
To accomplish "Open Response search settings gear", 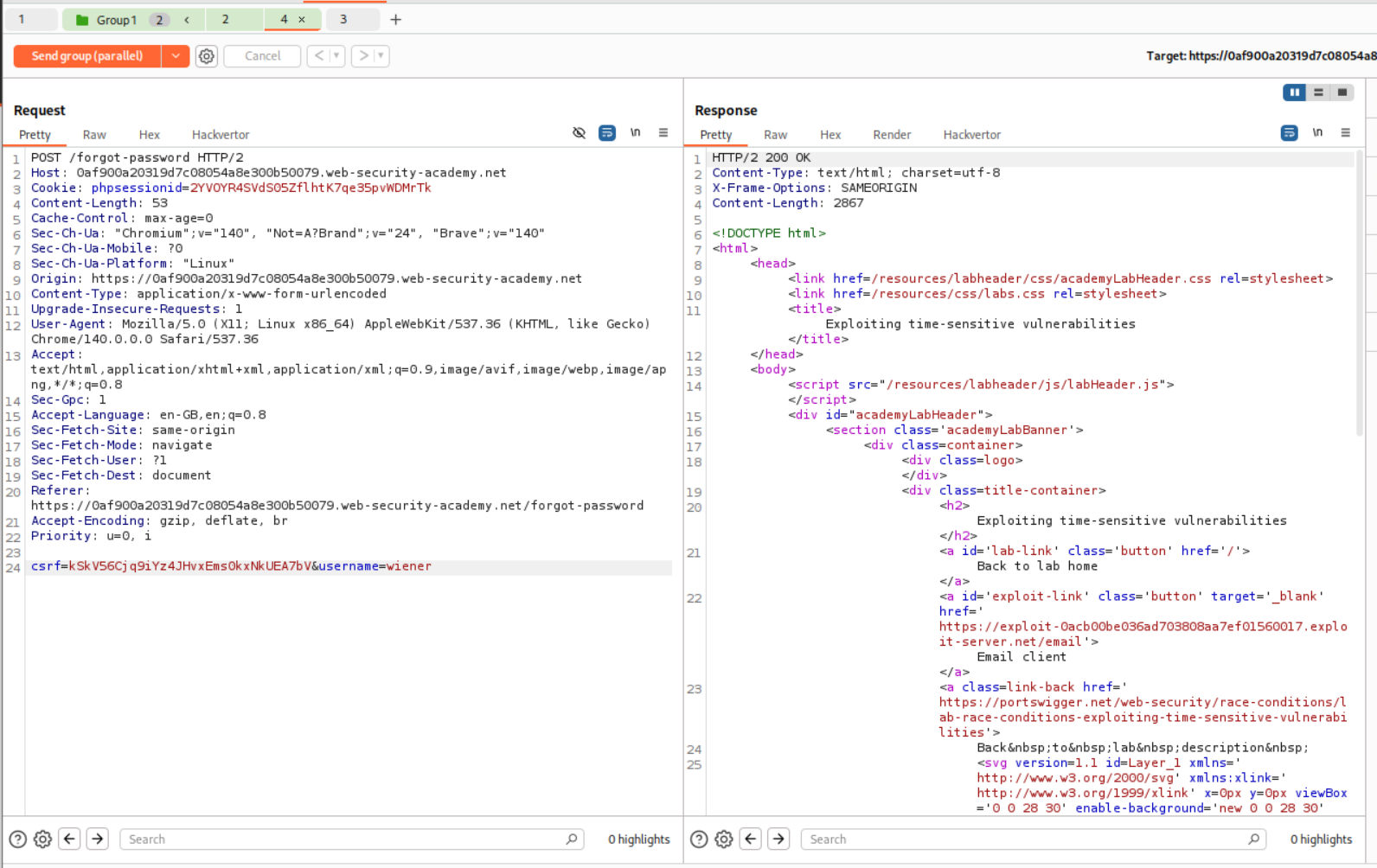I will [724, 839].
